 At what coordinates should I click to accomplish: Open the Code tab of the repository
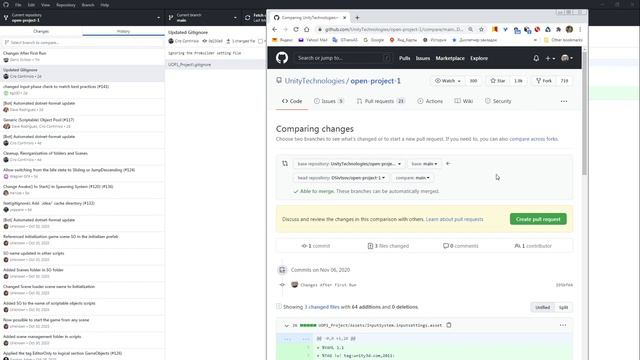pos(292,101)
